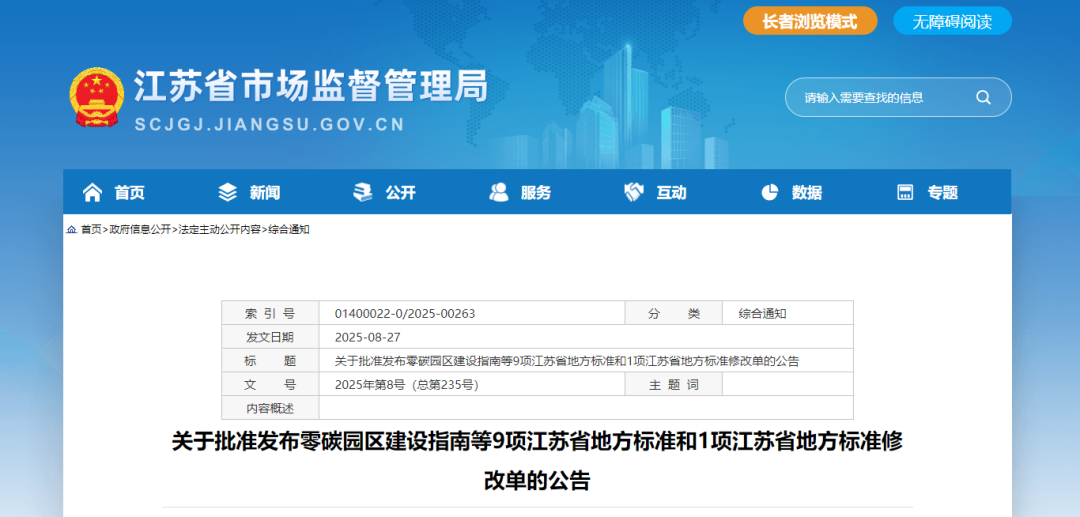1080x517 pixels.
Task: Click the layers icon beside 新闻
Action: 227,192
